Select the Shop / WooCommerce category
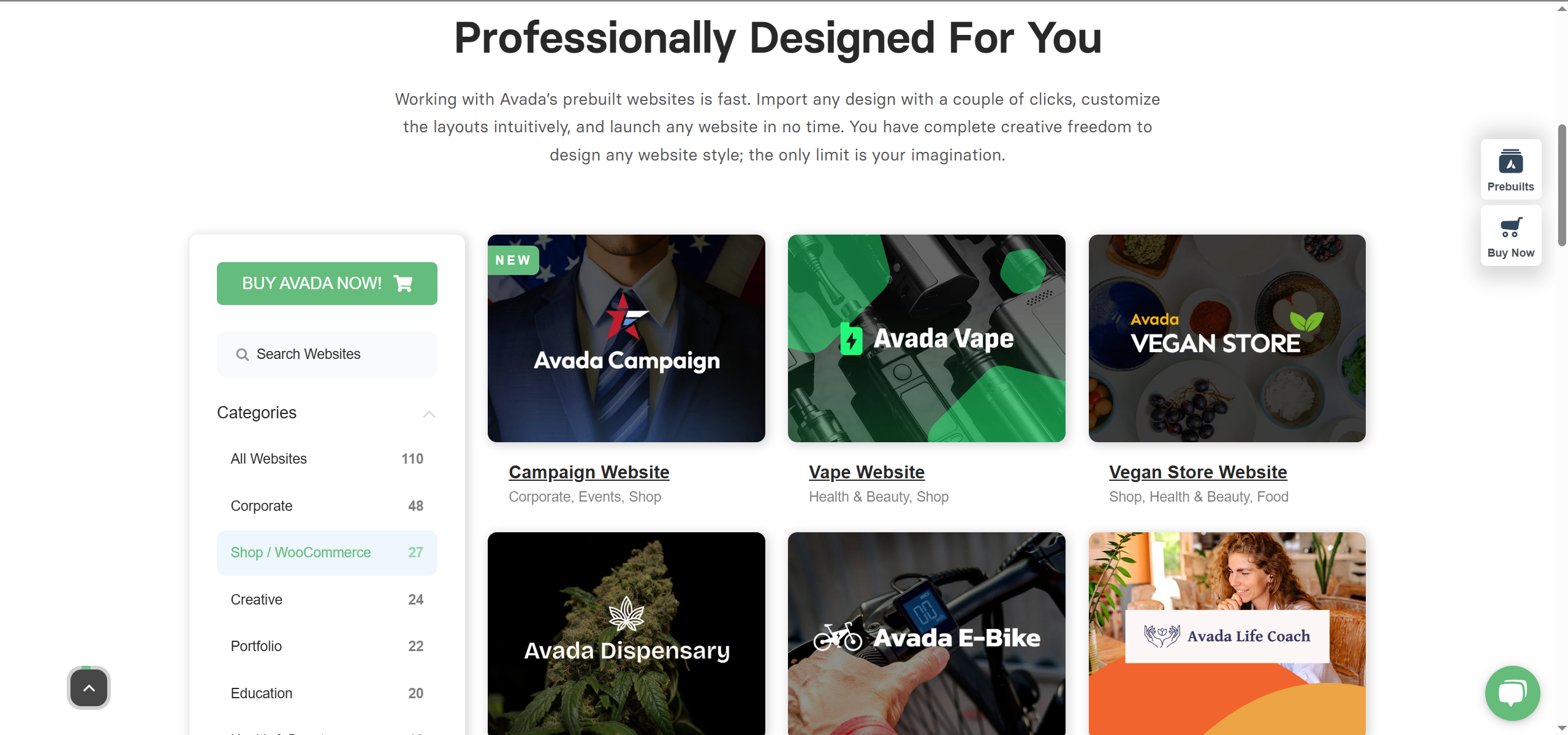The width and height of the screenshot is (1568, 735). (x=327, y=552)
